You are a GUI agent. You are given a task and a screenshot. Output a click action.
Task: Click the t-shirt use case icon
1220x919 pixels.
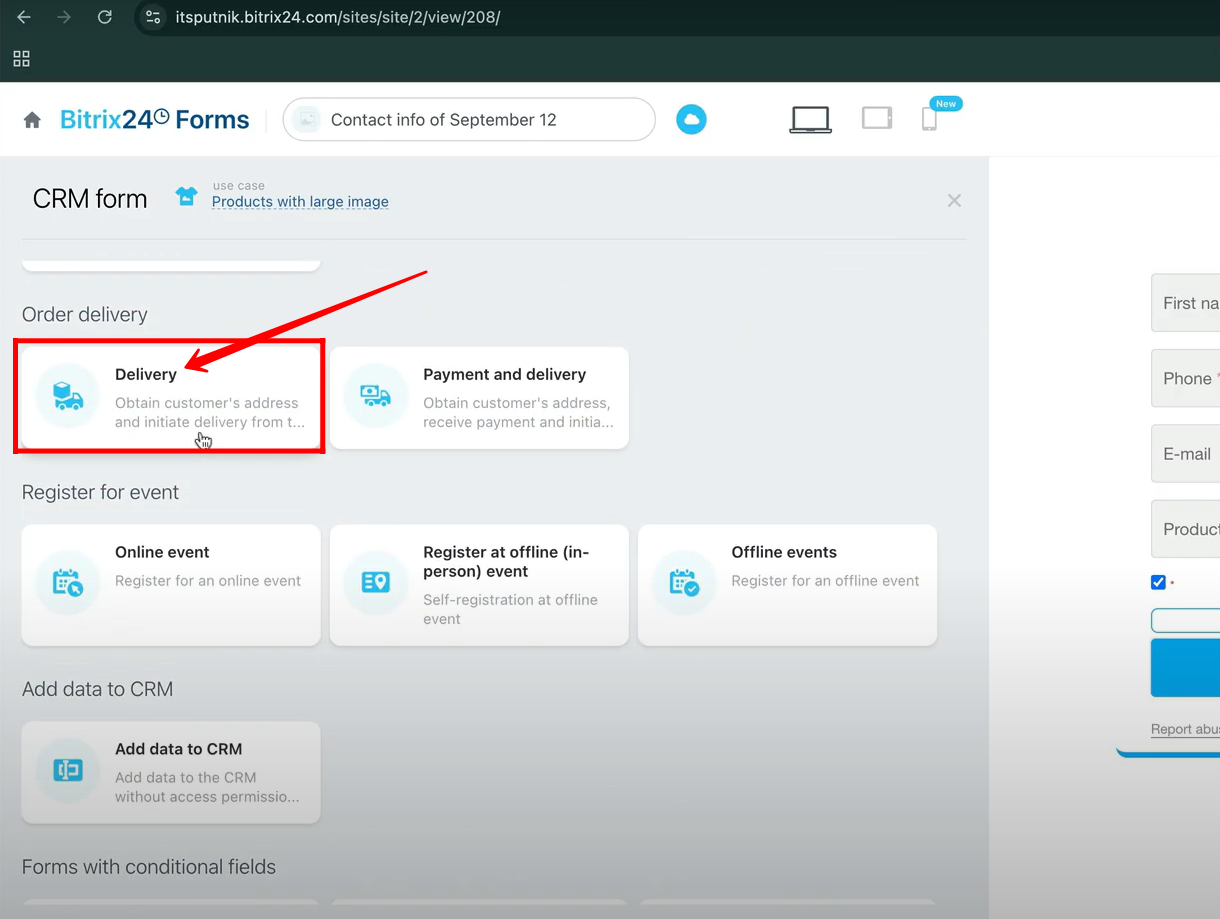tap(186, 196)
